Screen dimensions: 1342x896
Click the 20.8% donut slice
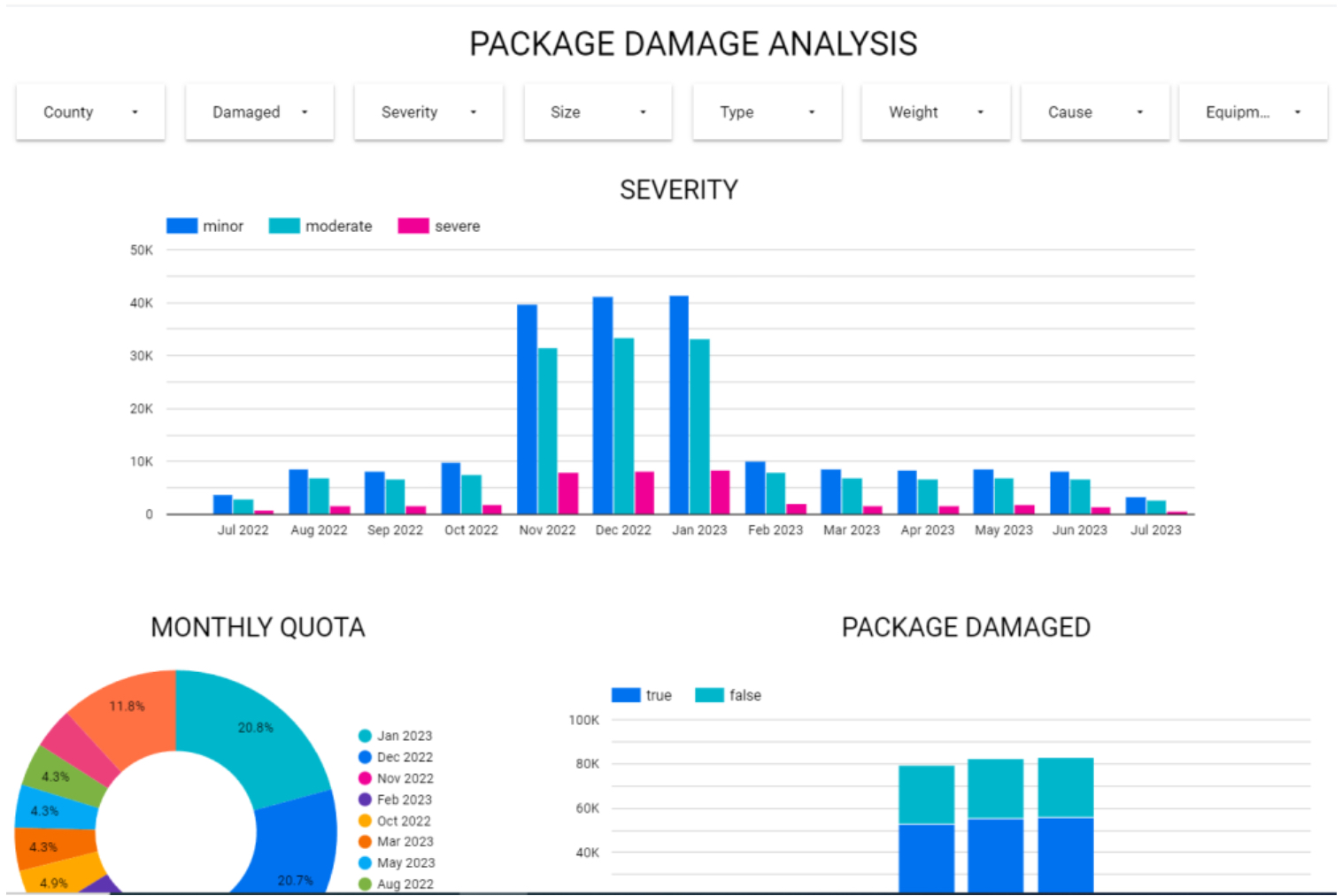tap(252, 735)
